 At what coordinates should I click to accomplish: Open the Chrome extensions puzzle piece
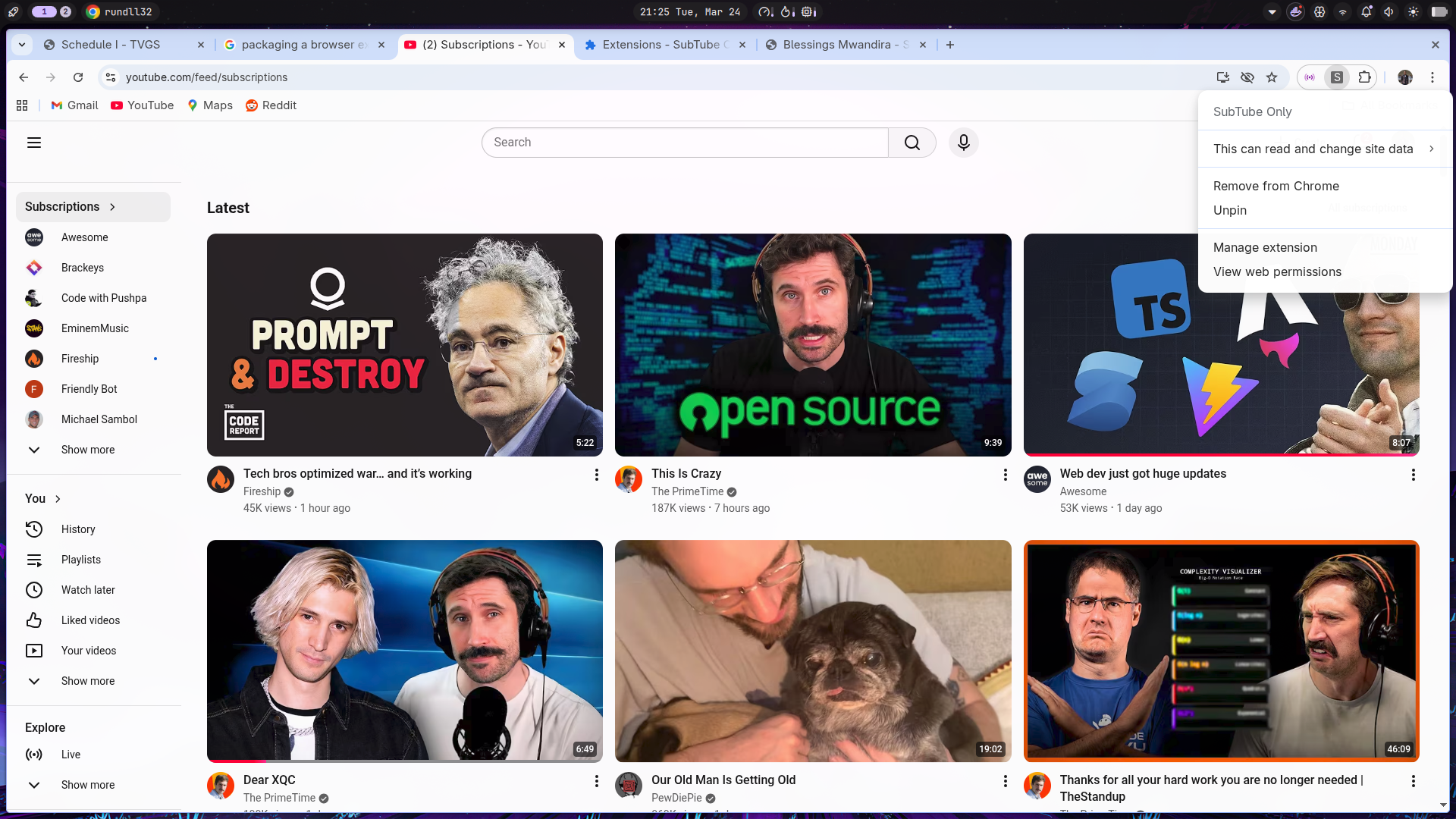1364,77
